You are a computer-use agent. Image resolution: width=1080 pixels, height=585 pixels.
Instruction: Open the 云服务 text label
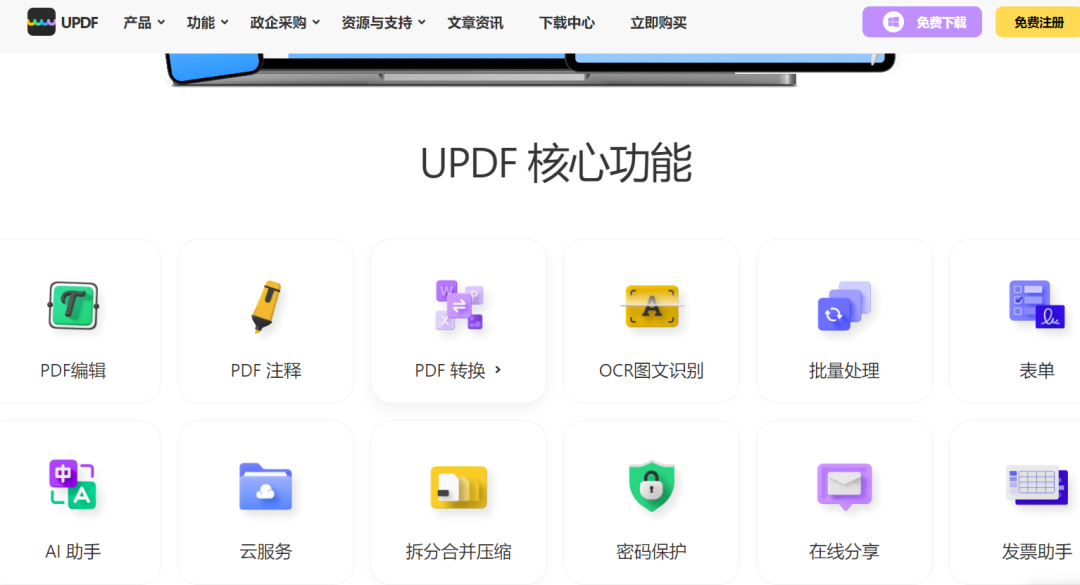click(266, 551)
